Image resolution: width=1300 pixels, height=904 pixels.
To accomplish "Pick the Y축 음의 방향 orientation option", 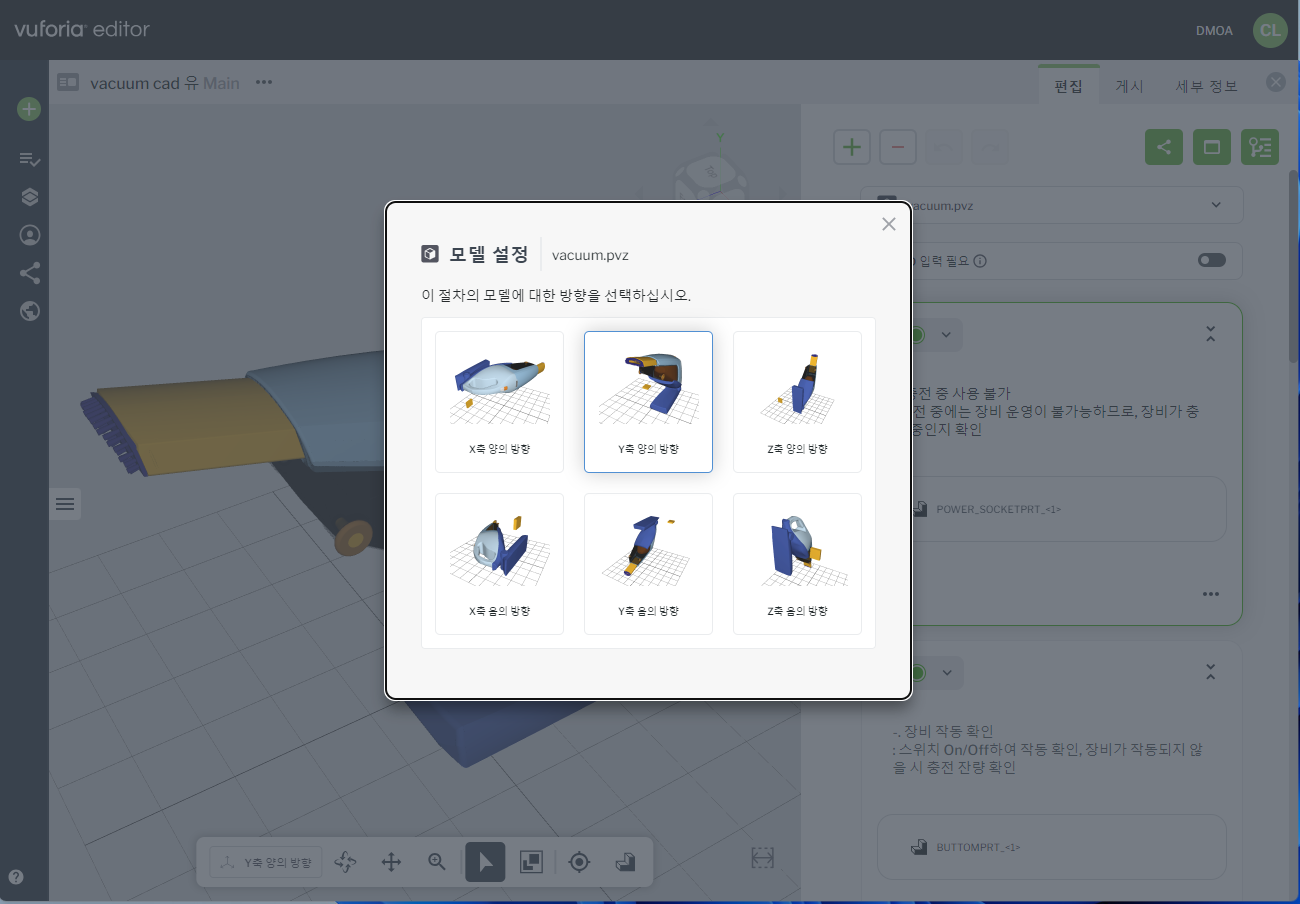I will pos(648,563).
